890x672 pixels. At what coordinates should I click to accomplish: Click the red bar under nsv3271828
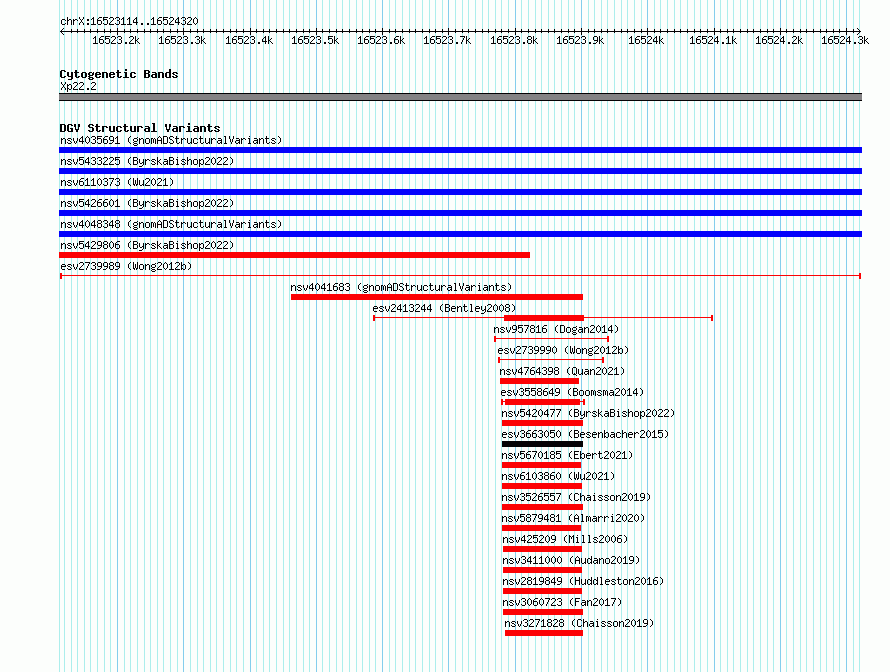(544, 633)
